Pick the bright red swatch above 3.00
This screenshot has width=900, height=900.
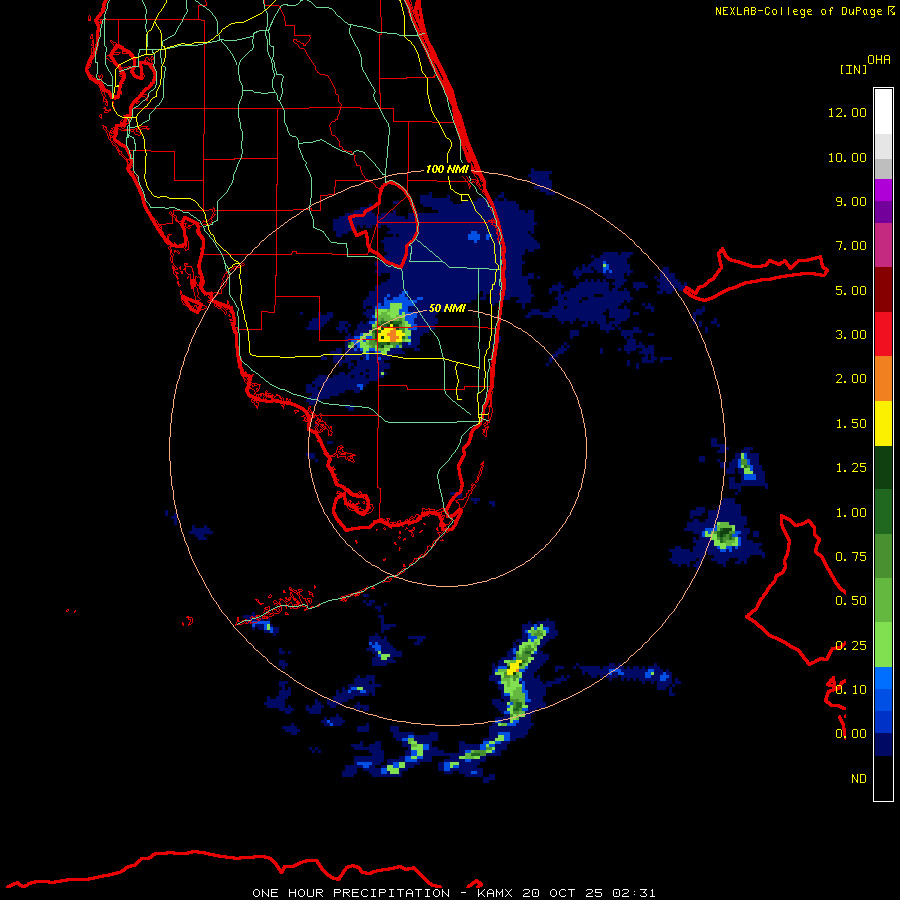883,334
